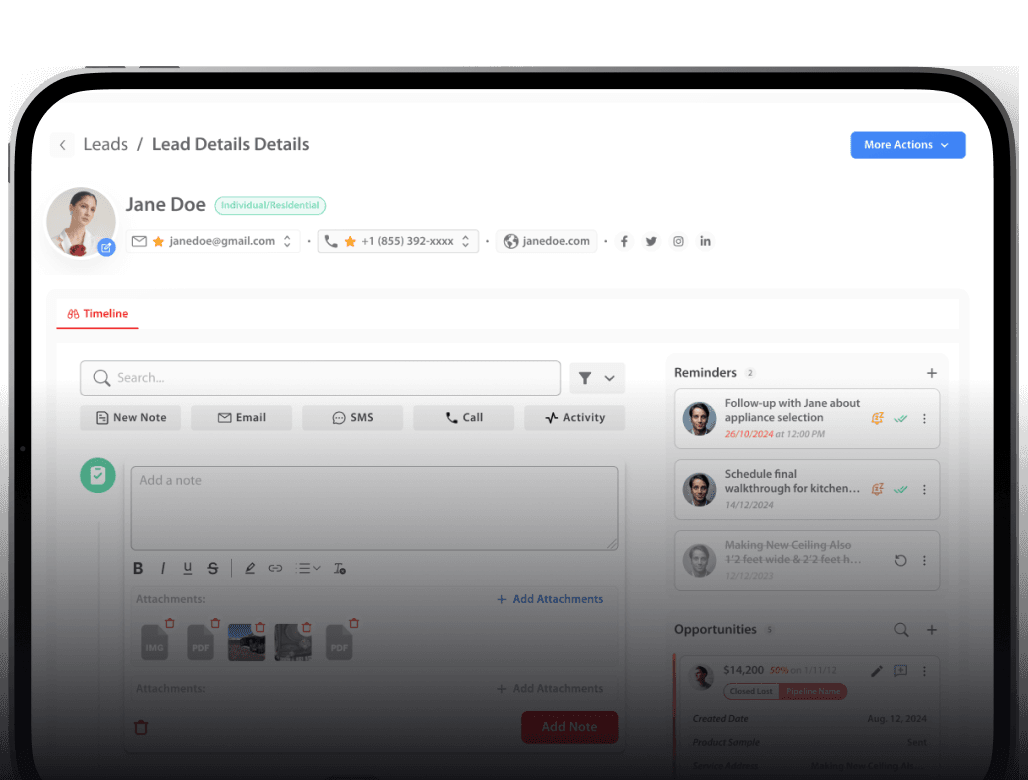The image size is (1028, 780).
Task: Click the insert link icon in note editor
Action: pyautogui.click(x=275, y=568)
